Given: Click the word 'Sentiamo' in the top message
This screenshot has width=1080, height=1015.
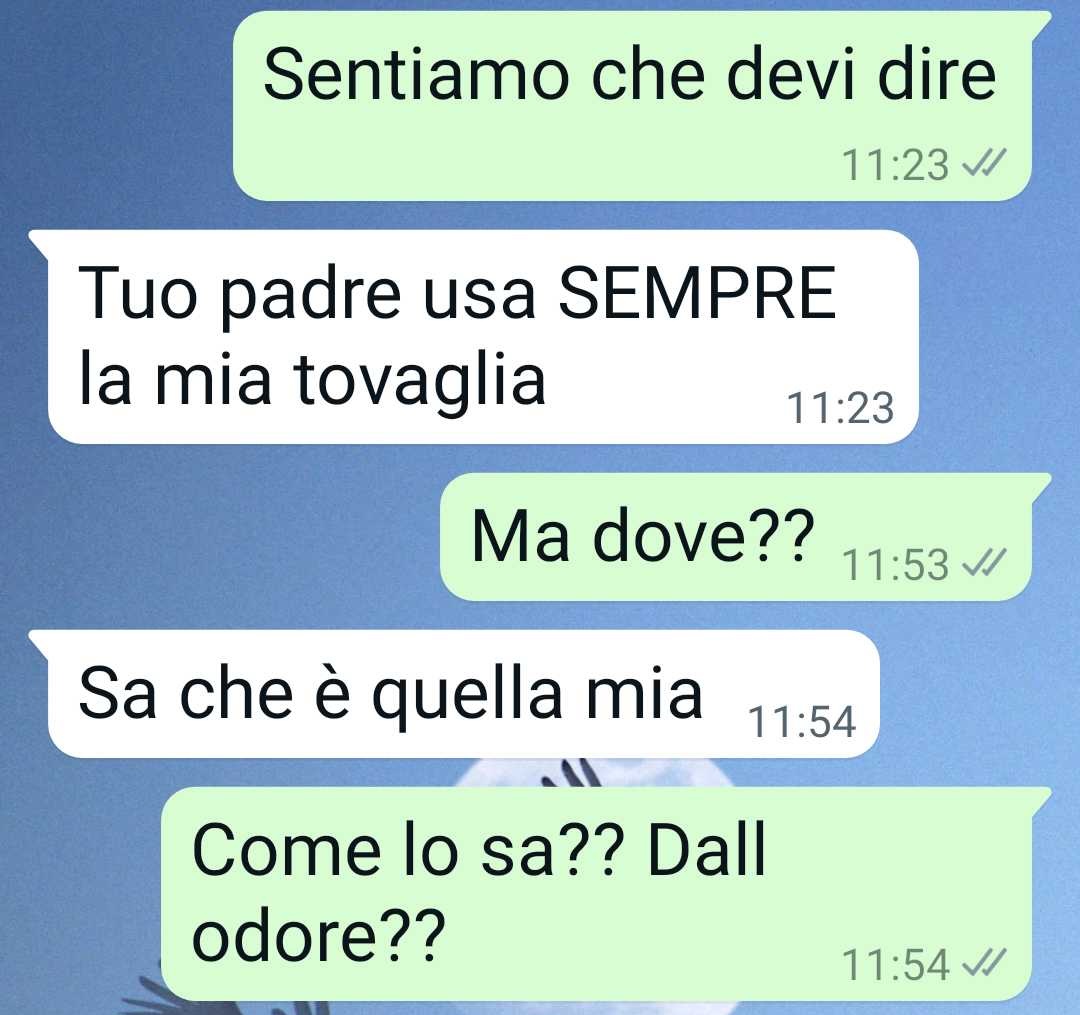Looking at the screenshot, I should click(417, 74).
